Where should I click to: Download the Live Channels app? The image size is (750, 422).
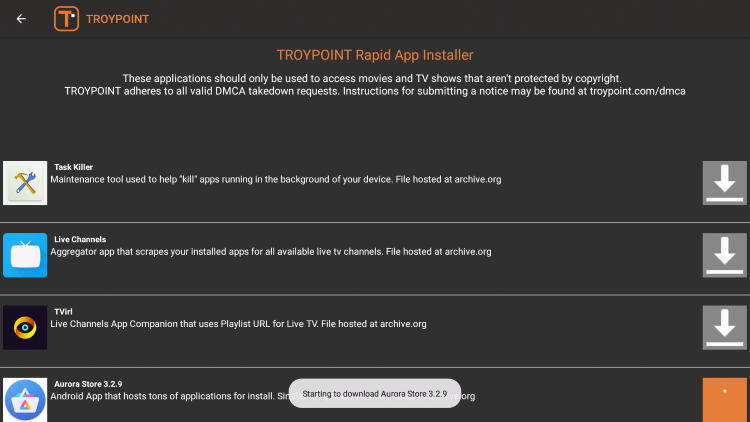point(724,255)
